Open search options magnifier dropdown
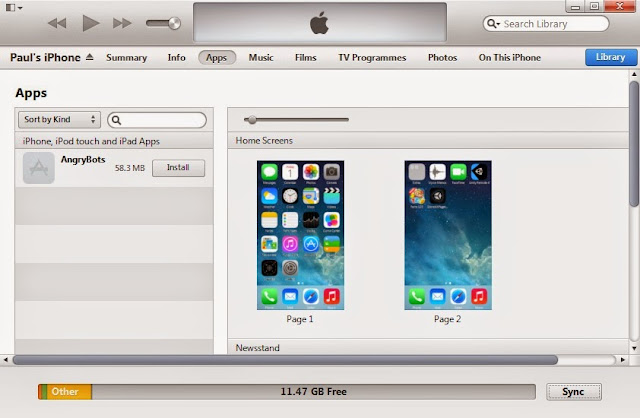Viewport: 640px width, 418px height. [x=493, y=24]
